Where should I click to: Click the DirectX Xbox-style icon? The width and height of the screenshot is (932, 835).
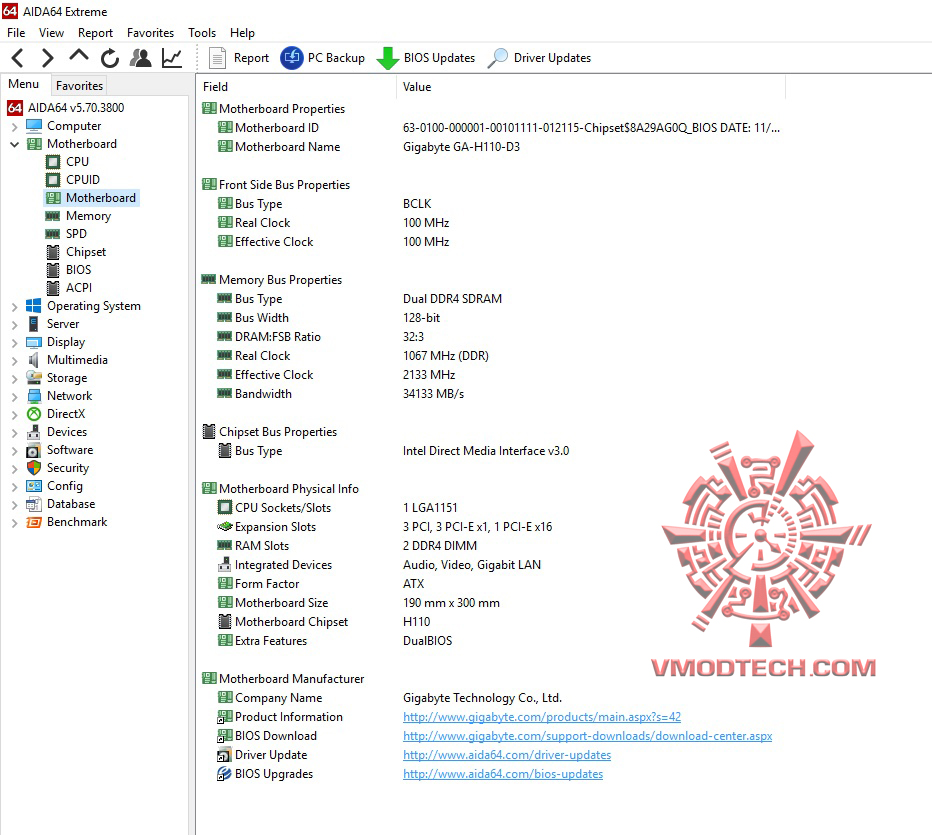tap(34, 414)
